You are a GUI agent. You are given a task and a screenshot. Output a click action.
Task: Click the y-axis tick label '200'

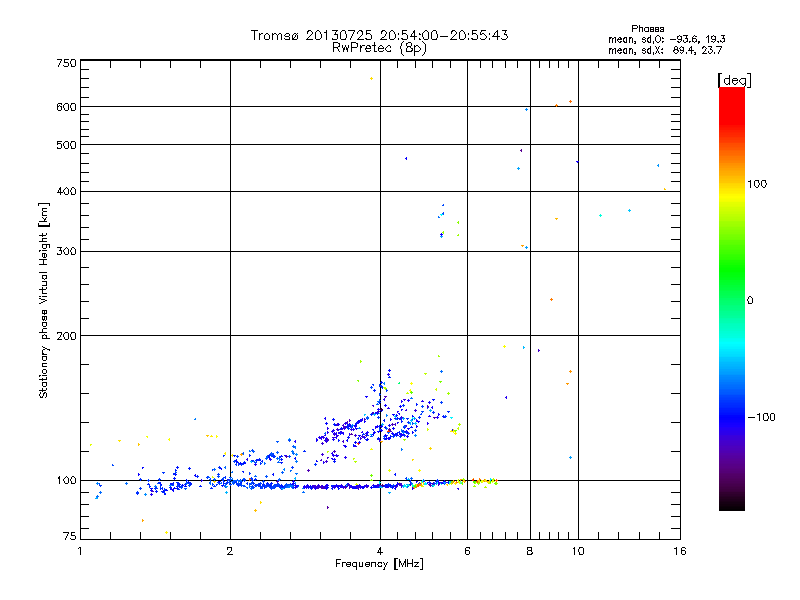(x=66, y=336)
